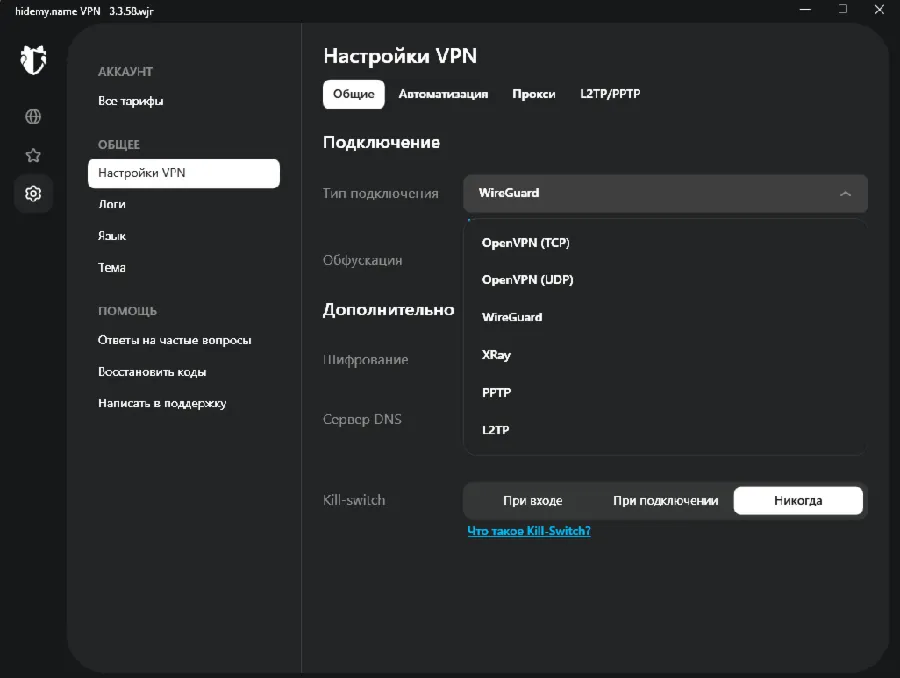Open the WireGuard connection type combo box

click(665, 193)
